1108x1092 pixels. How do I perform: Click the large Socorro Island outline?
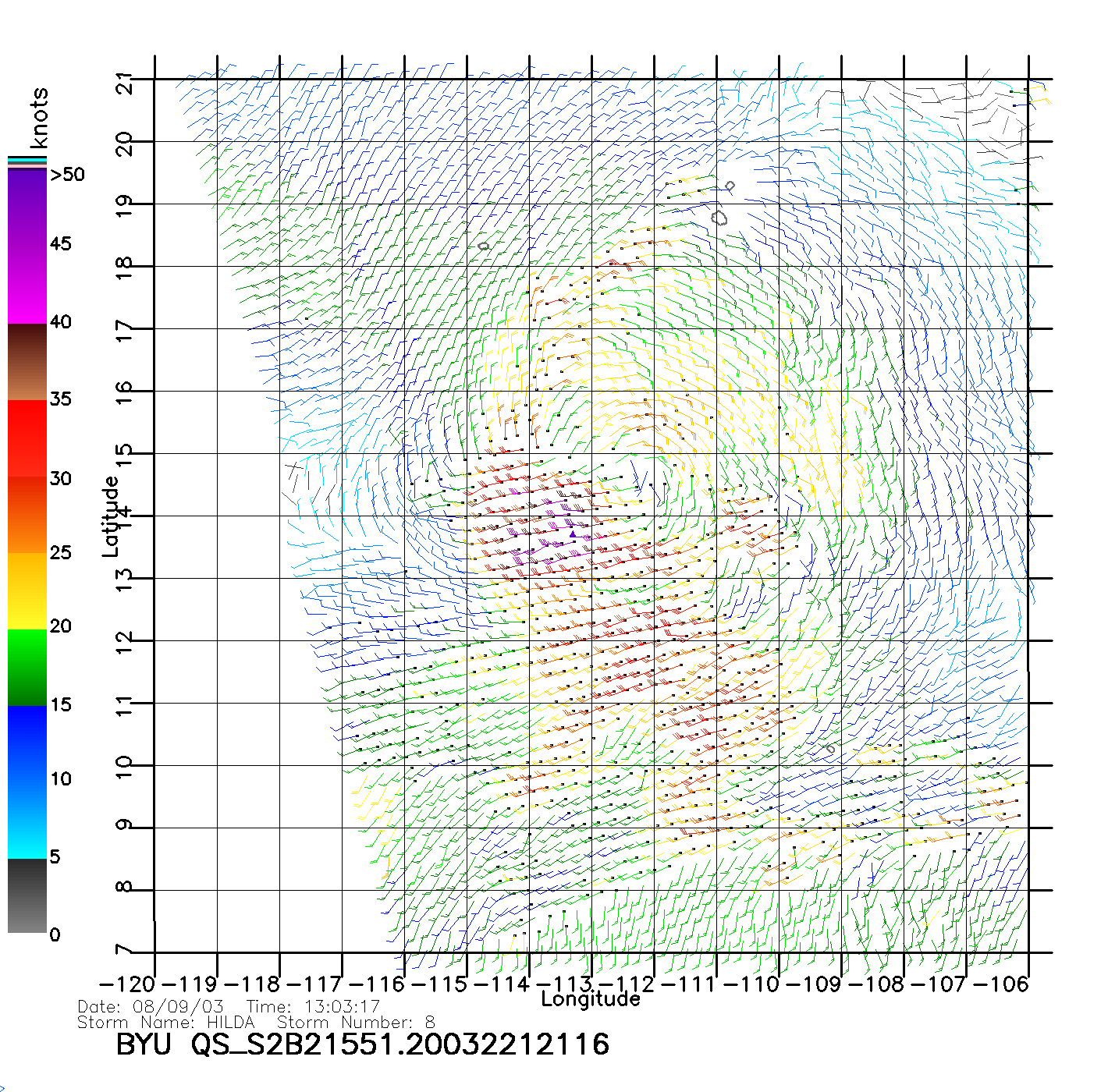click(719, 218)
